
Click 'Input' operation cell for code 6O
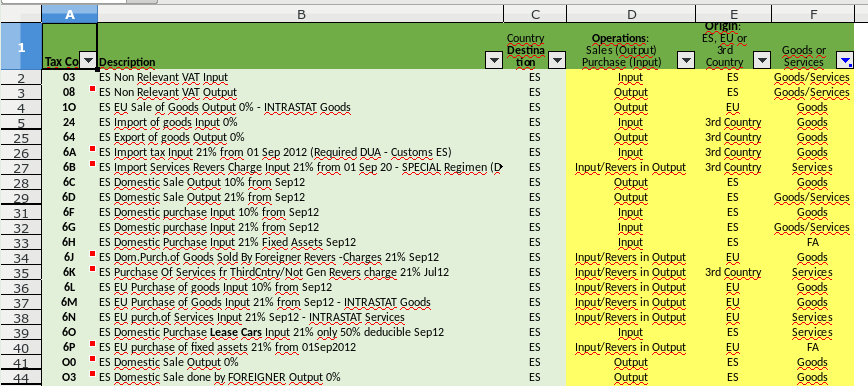click(631, 332)
